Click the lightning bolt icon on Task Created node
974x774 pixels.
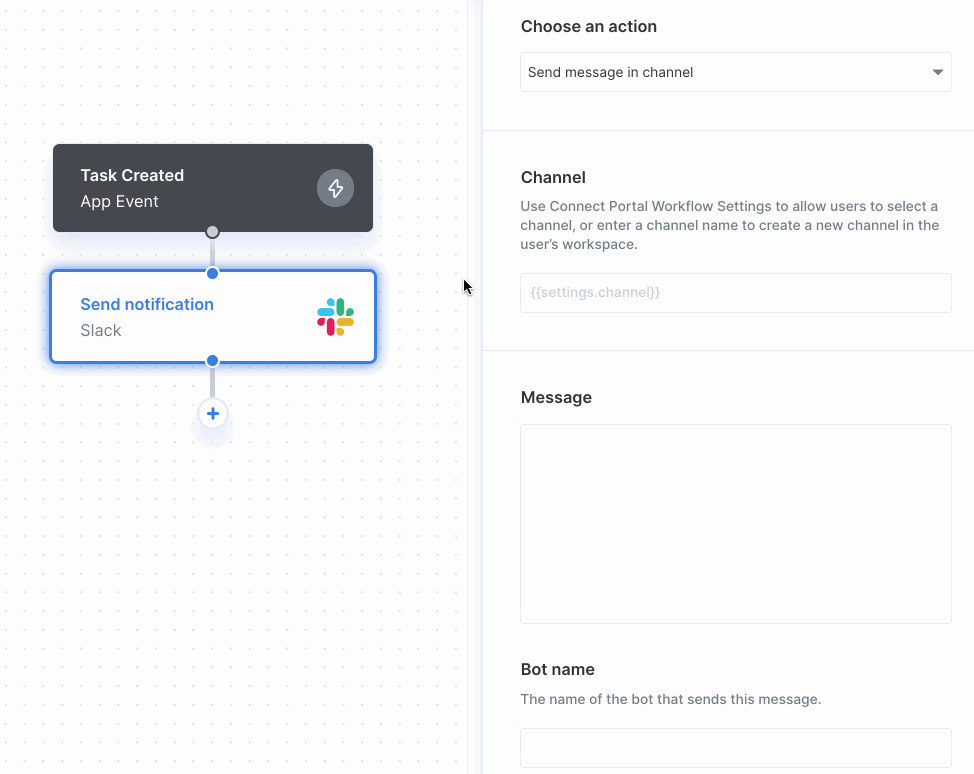335,188
